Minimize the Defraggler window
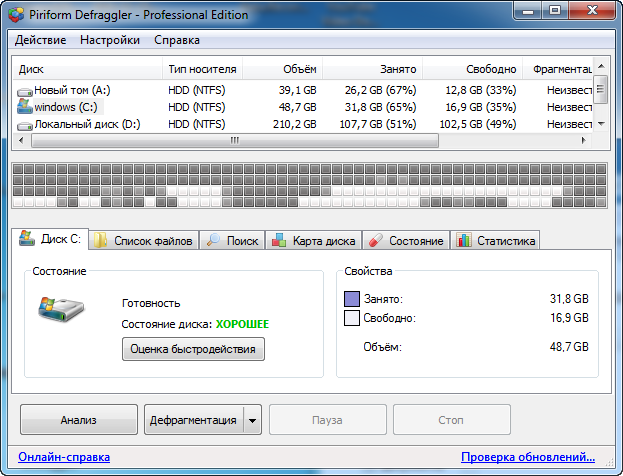The height and width of the screenshot is (476, 623). coord(528,11)
